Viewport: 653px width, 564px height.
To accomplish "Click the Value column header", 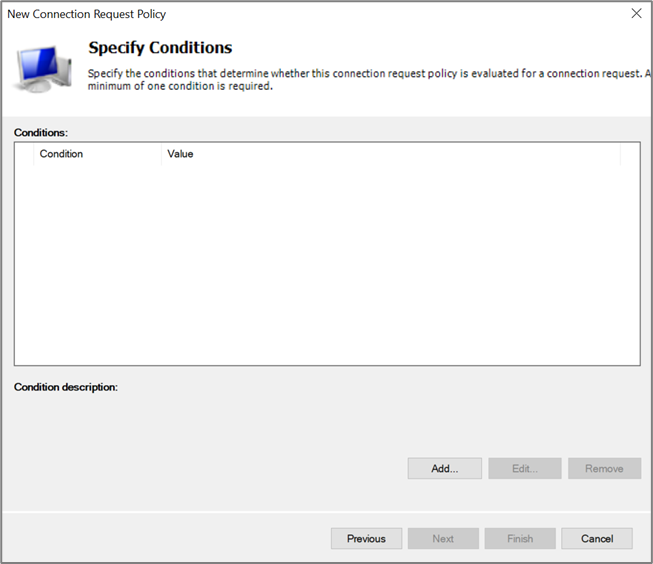I will click(x=390, y=154).
